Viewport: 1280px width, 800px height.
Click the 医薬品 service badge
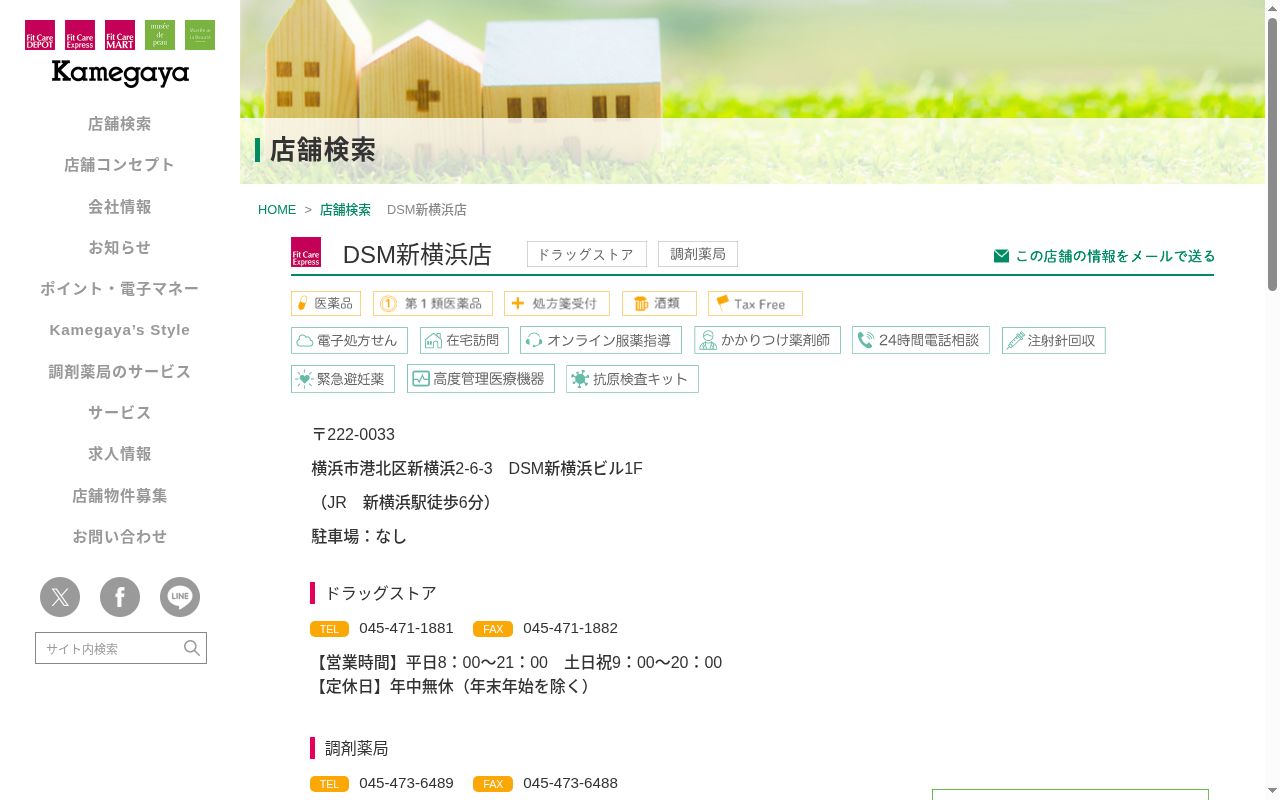coord(326,304)
